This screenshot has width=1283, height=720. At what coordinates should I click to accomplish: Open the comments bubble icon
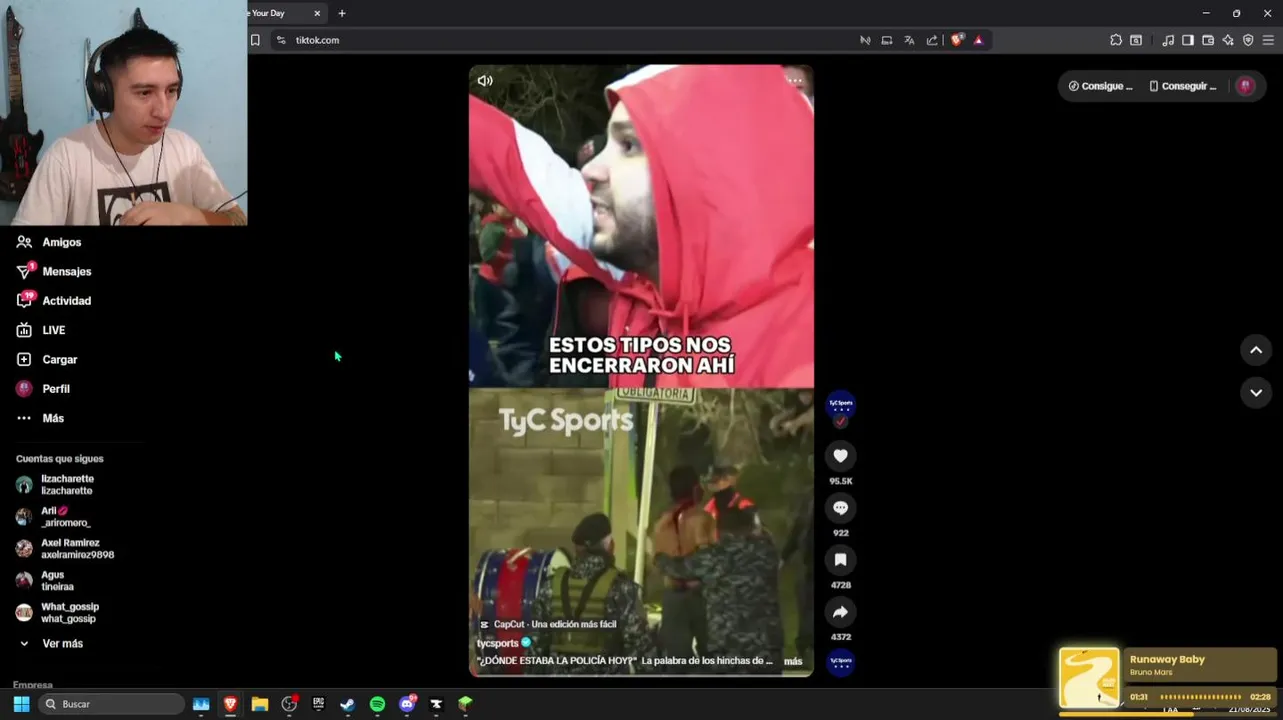[841, 508]
